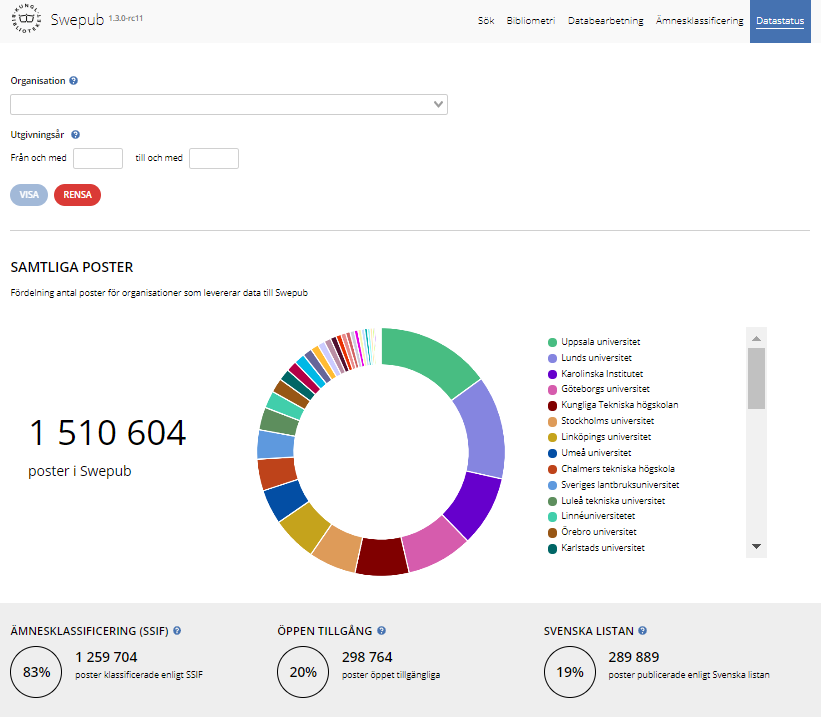Toggle Umeå universitet legend entry
Viewport: 821px width, 719px height.
[590, 453]
